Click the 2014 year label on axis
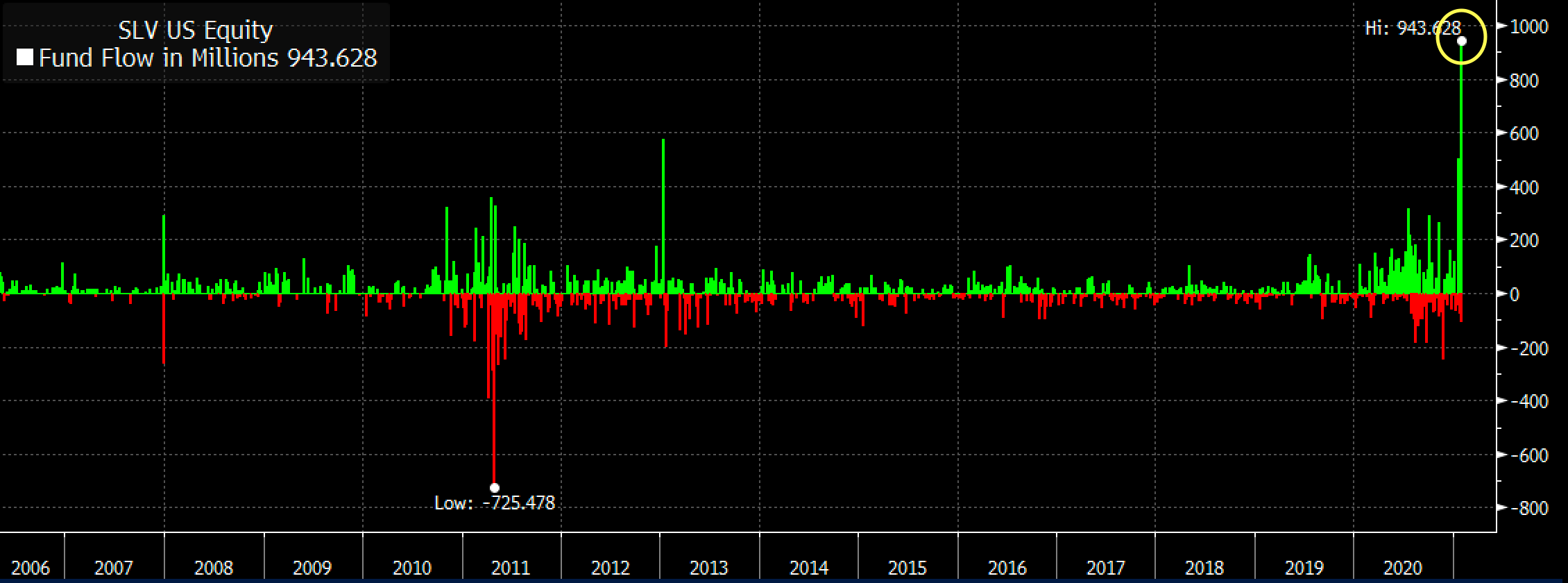 [809, 568]
